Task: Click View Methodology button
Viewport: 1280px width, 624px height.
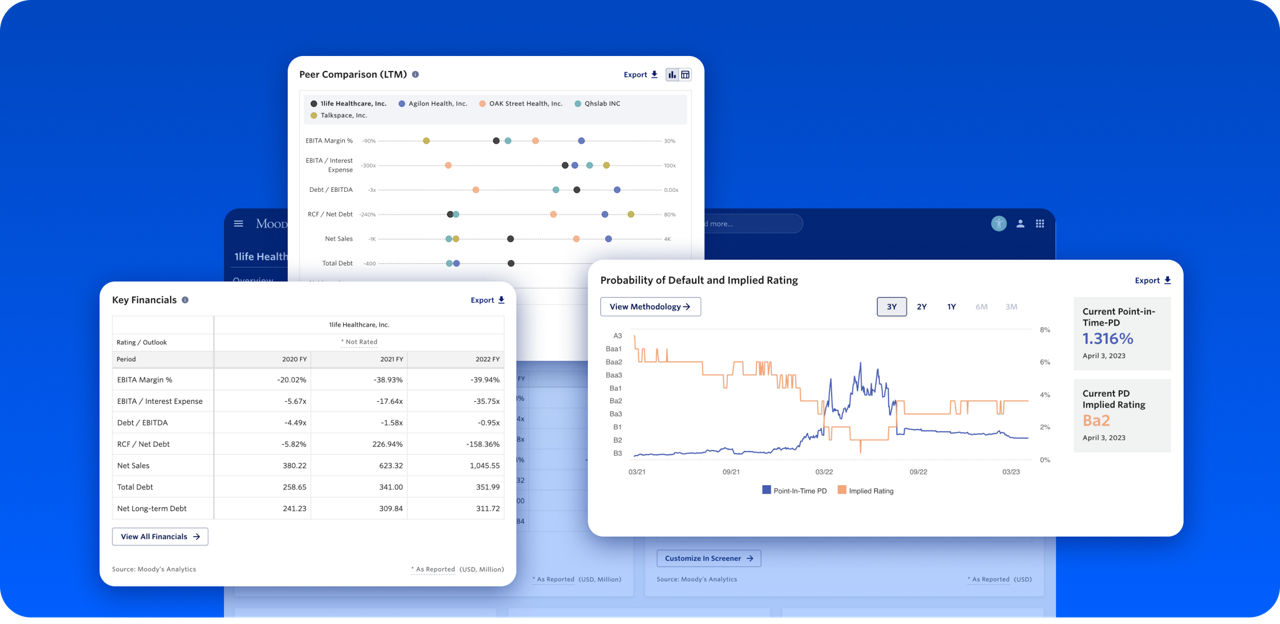Action: (x=650, y=307)
